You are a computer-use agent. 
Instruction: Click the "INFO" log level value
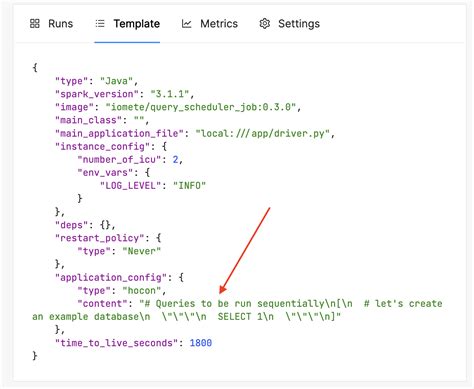[x=189, y=186]
